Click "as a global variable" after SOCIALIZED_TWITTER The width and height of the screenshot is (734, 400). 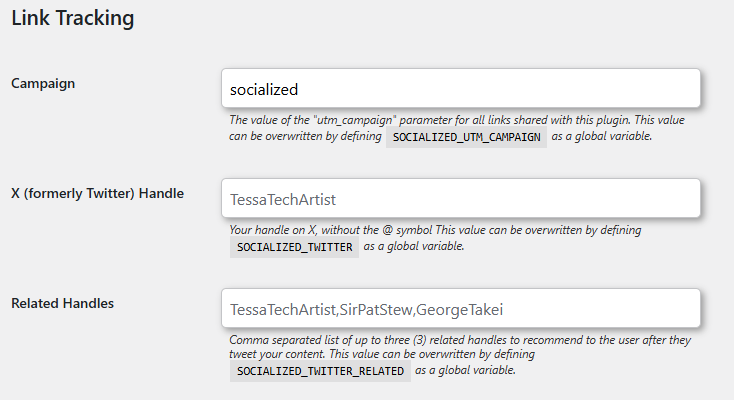pyautogui.click(x=414, y=246)
